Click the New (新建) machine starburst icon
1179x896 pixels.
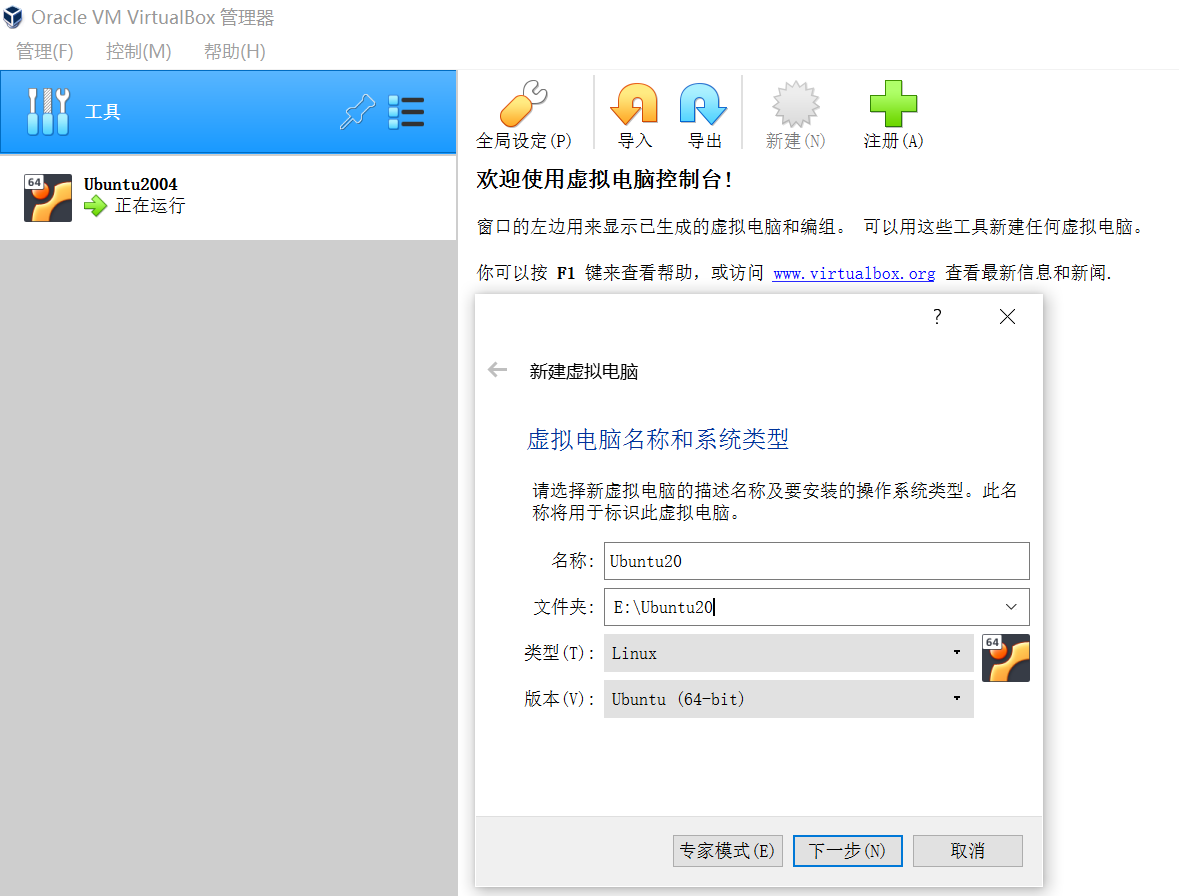click(796, 104)
